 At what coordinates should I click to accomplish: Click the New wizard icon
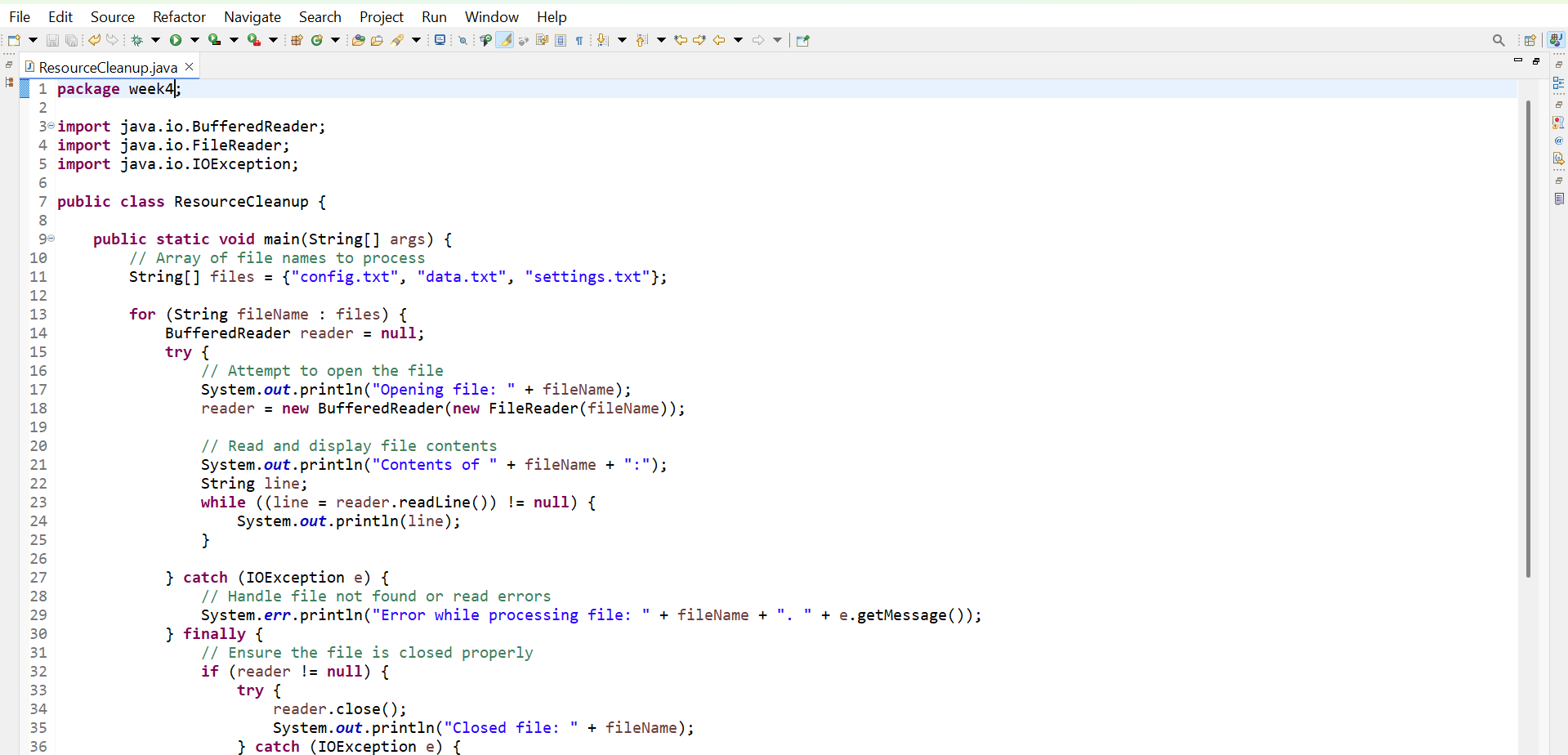14,40
